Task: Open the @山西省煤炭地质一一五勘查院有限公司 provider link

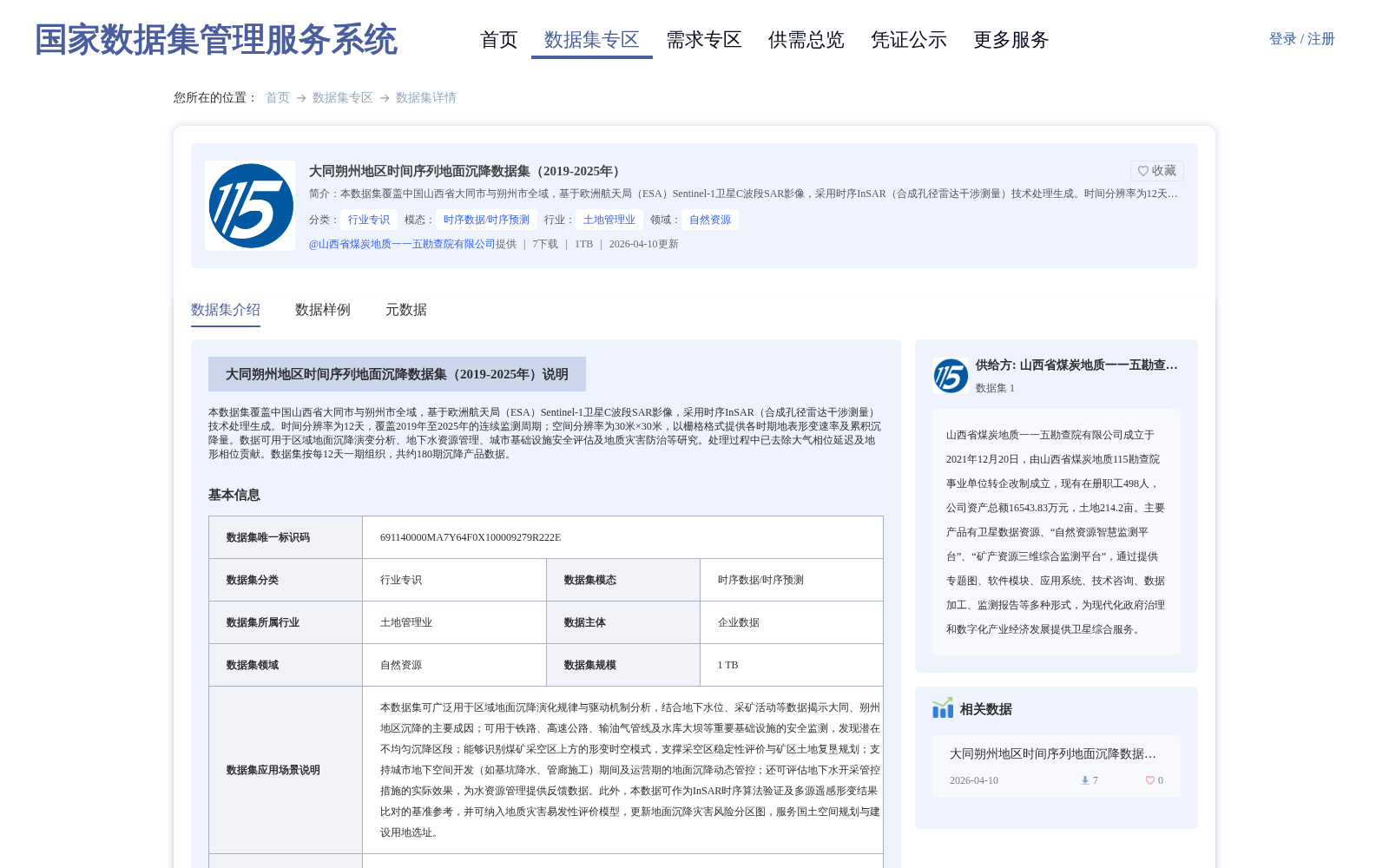Action: coord(402,244)
